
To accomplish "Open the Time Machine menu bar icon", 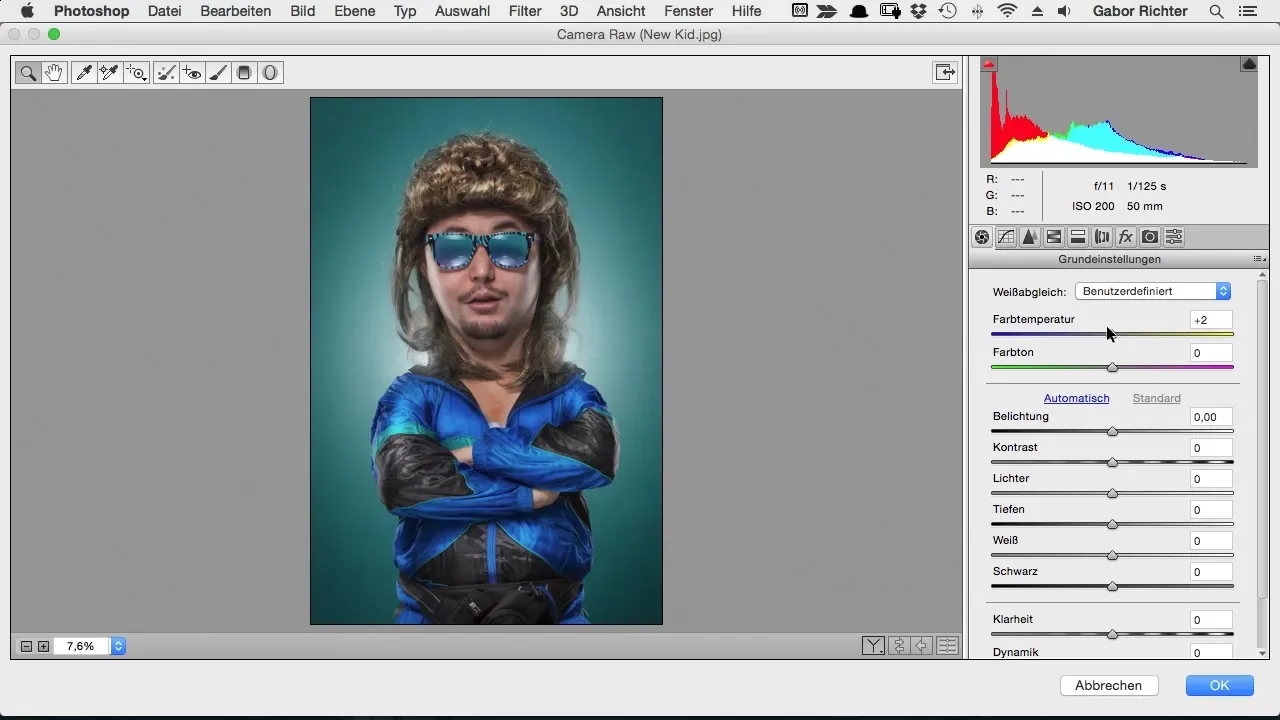I will coord(947,11).
